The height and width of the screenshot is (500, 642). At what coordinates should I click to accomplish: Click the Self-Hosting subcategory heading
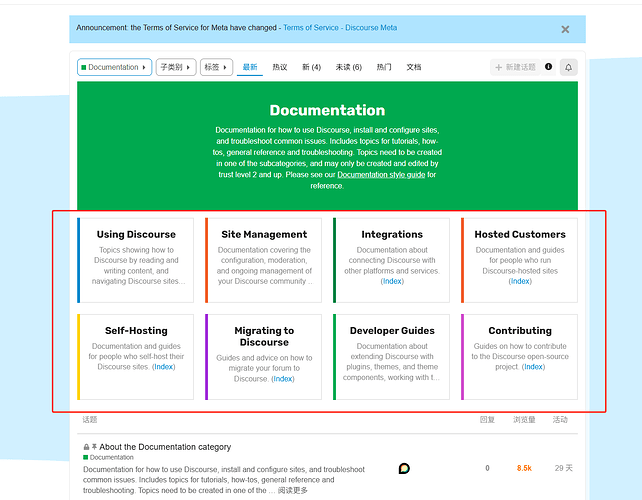click(x=136, y=330)
